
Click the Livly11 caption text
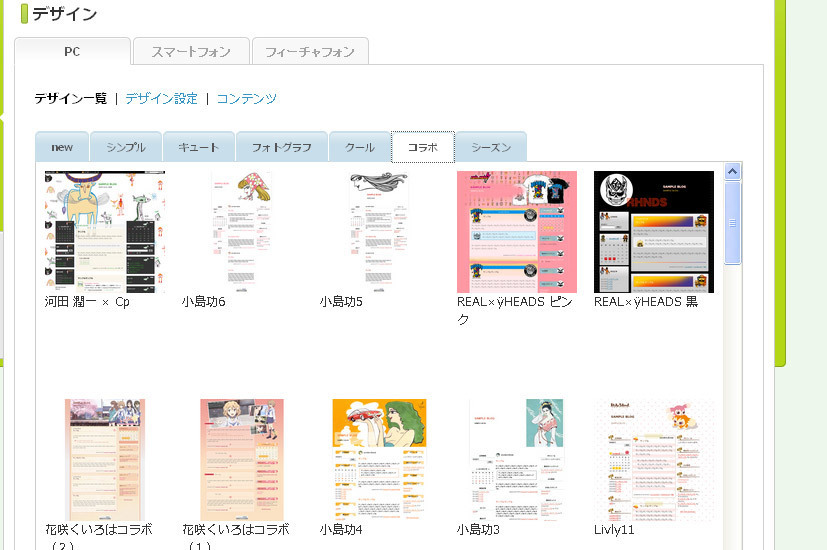[614, 529]
